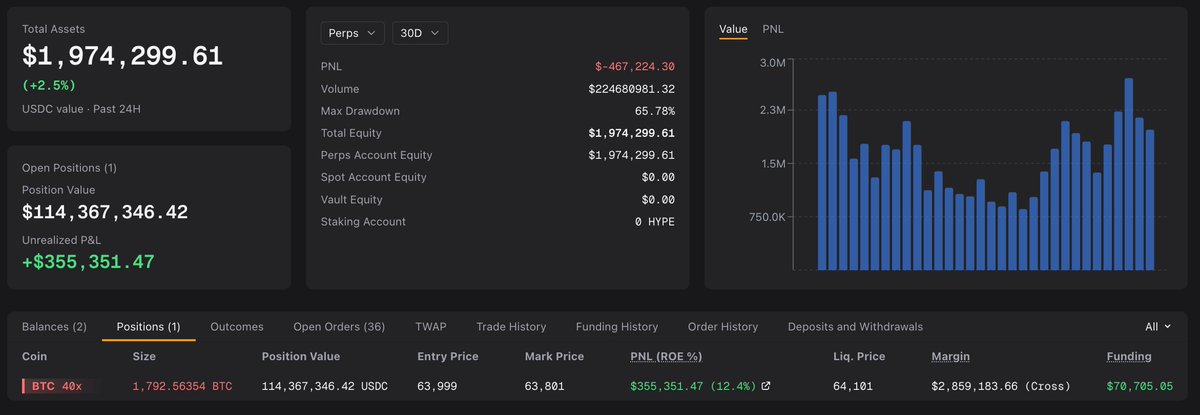Open the BTC 40x position
This screenshot has width=1200, height=415.
tap(57, 386)
